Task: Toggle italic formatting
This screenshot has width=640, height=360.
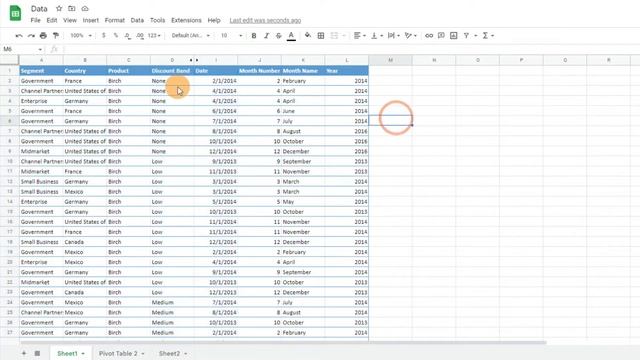Action: coord(266,36)
